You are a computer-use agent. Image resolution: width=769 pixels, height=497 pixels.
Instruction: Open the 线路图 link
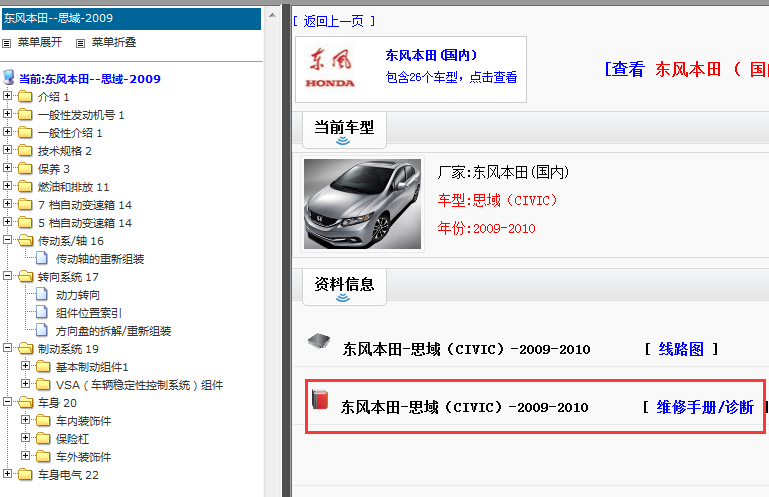coord(681,349)
